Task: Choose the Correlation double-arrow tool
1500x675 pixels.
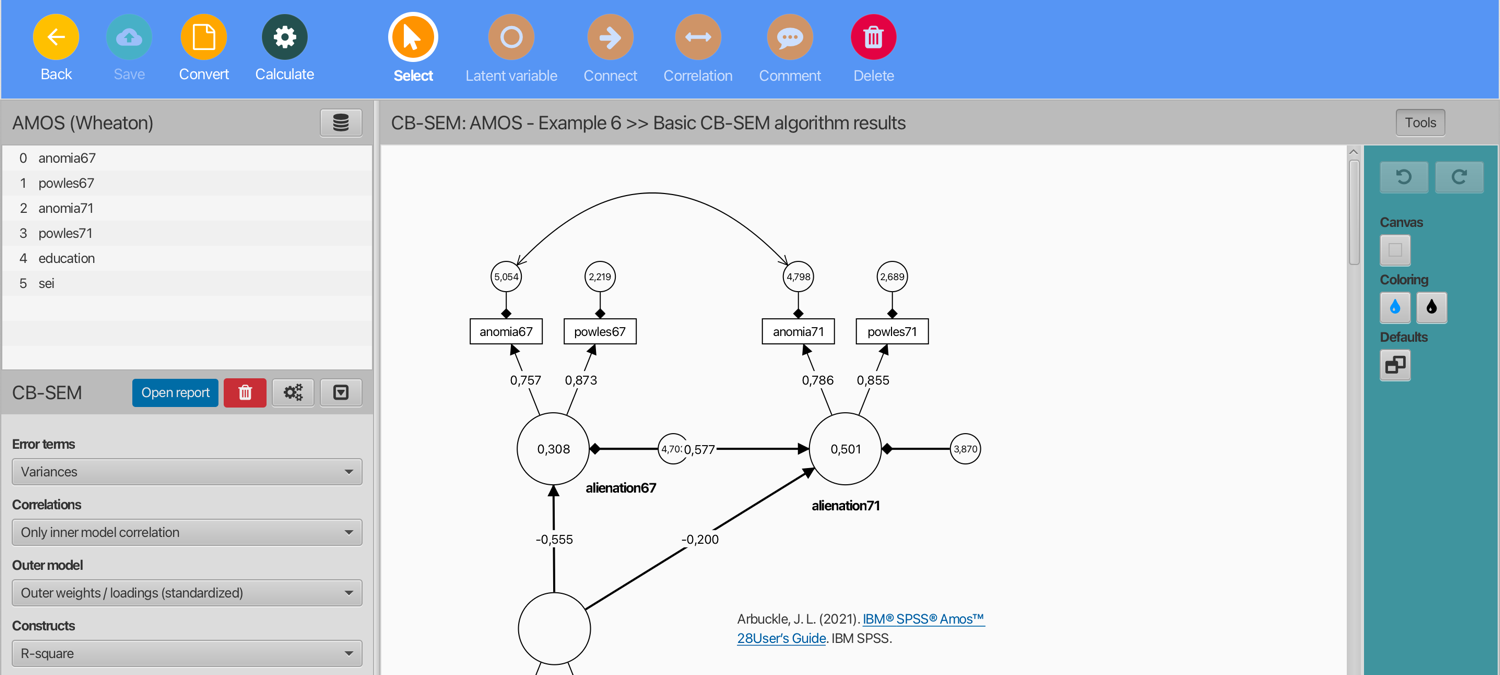Action: coord(698,38)
